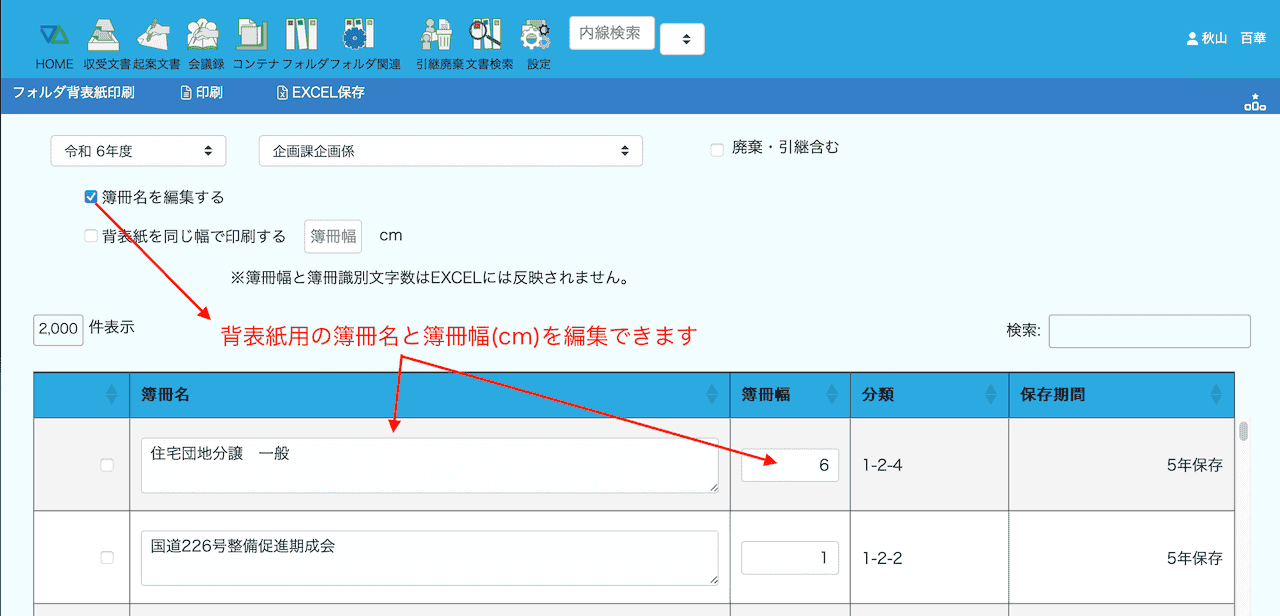
Task: Click EXCEL保存 in the sub-menu bar
Action: pyautogui.click(x=320, y=93)
